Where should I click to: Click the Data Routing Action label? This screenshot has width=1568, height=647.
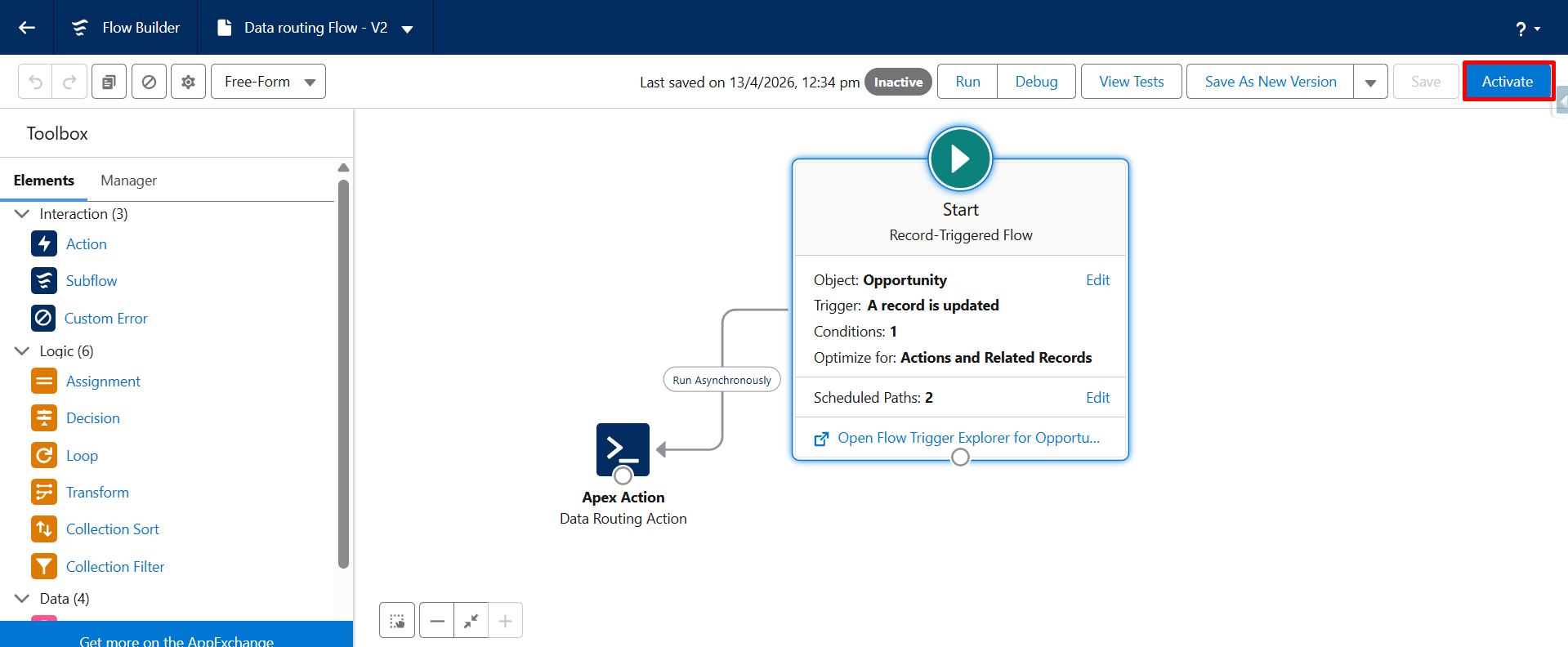[x=623, y=519]
